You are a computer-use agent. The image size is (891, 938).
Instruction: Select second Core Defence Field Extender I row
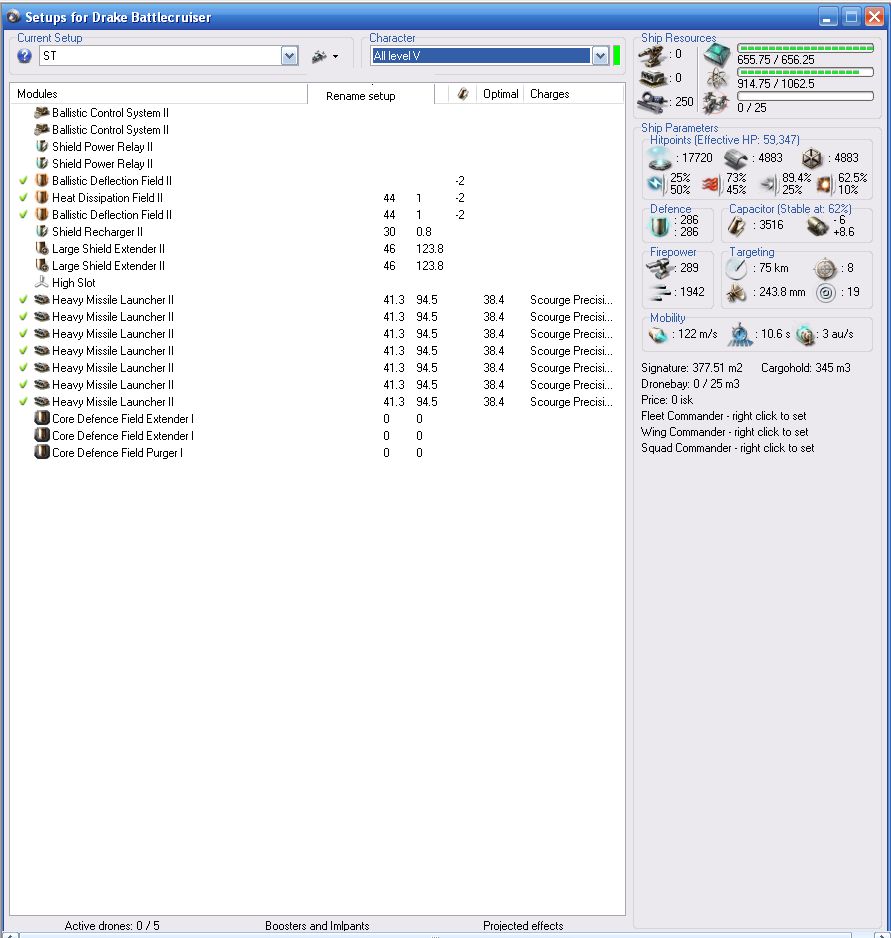(317, 436)
